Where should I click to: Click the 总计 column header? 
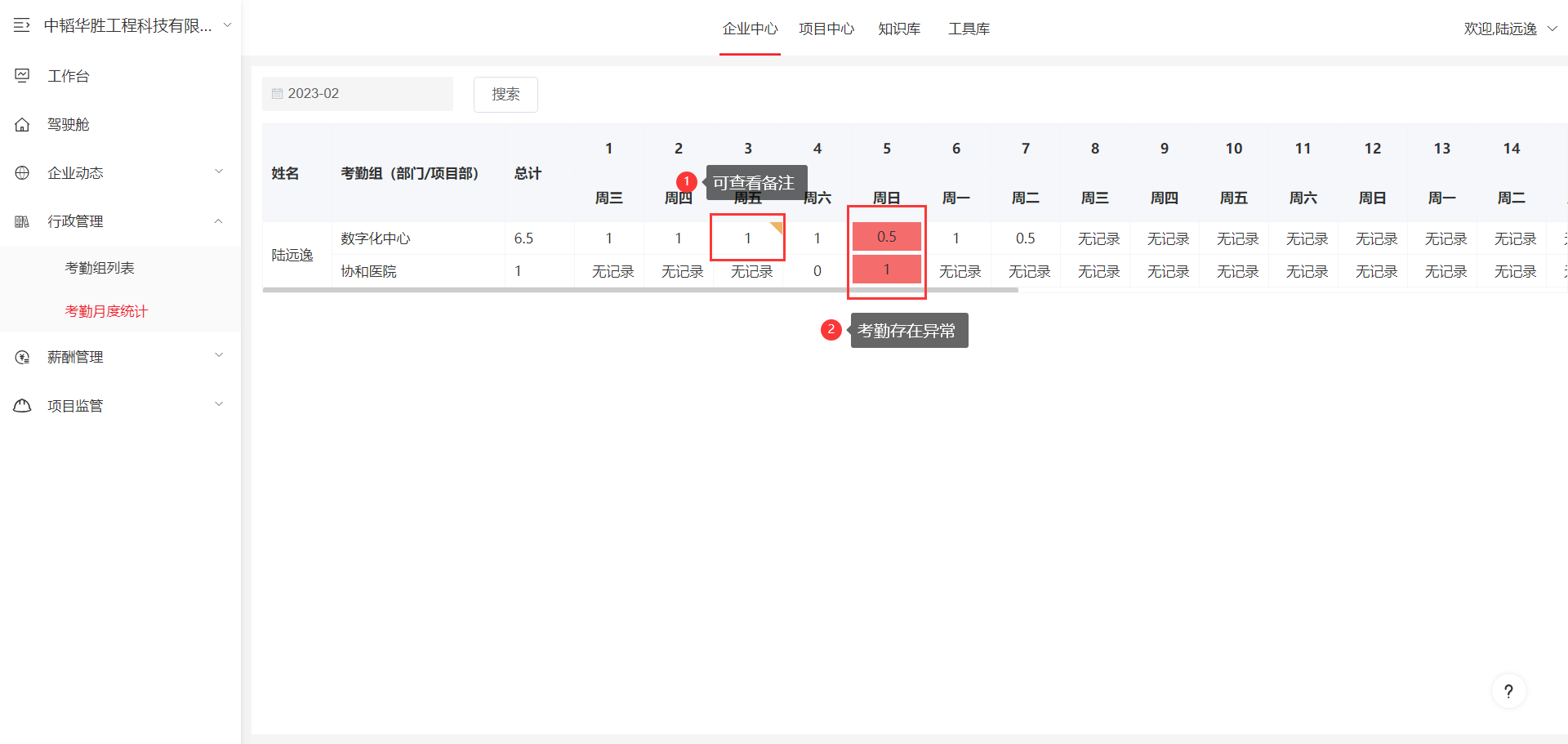528,173
